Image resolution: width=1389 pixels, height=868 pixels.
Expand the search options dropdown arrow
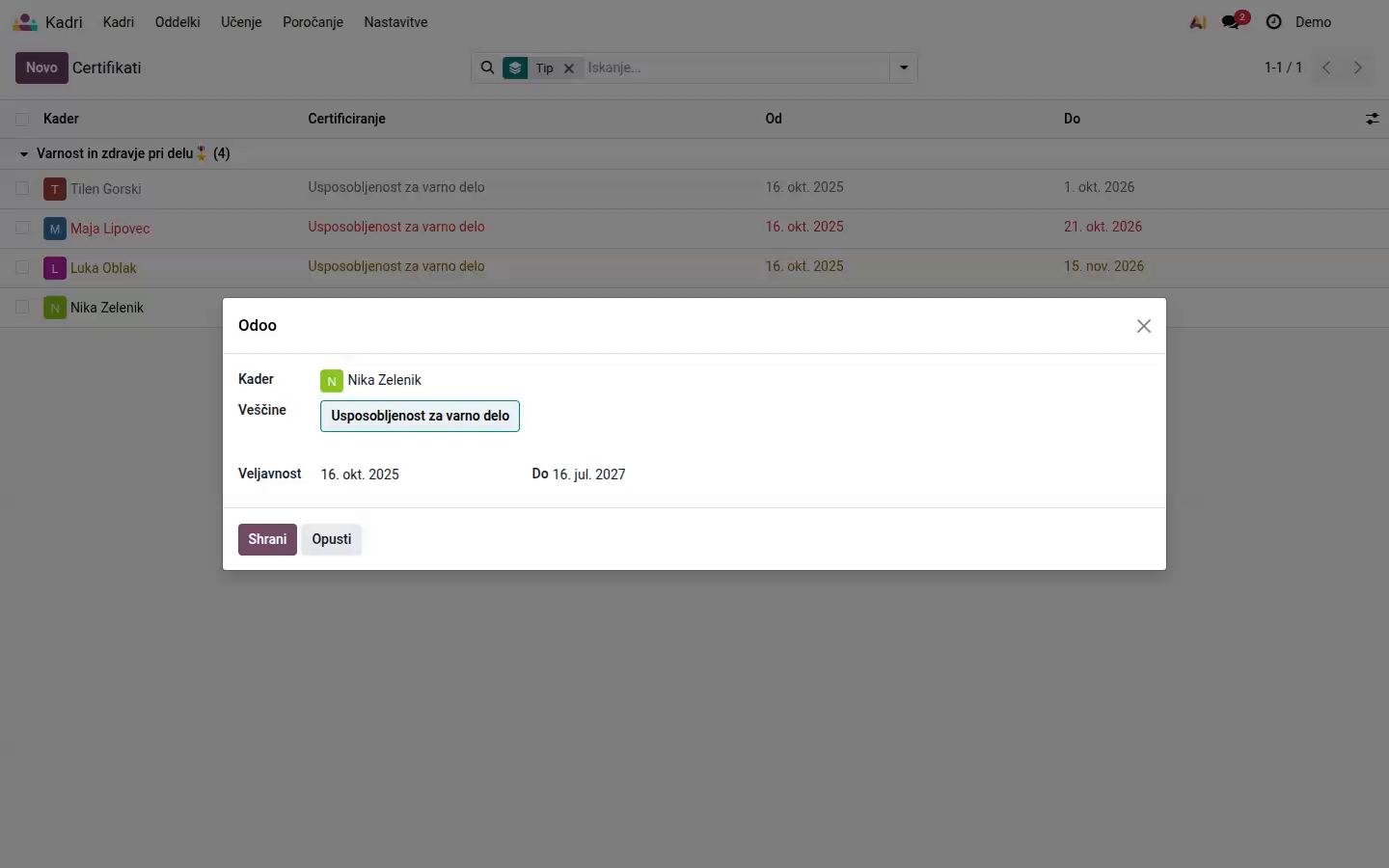coord(903,68)
